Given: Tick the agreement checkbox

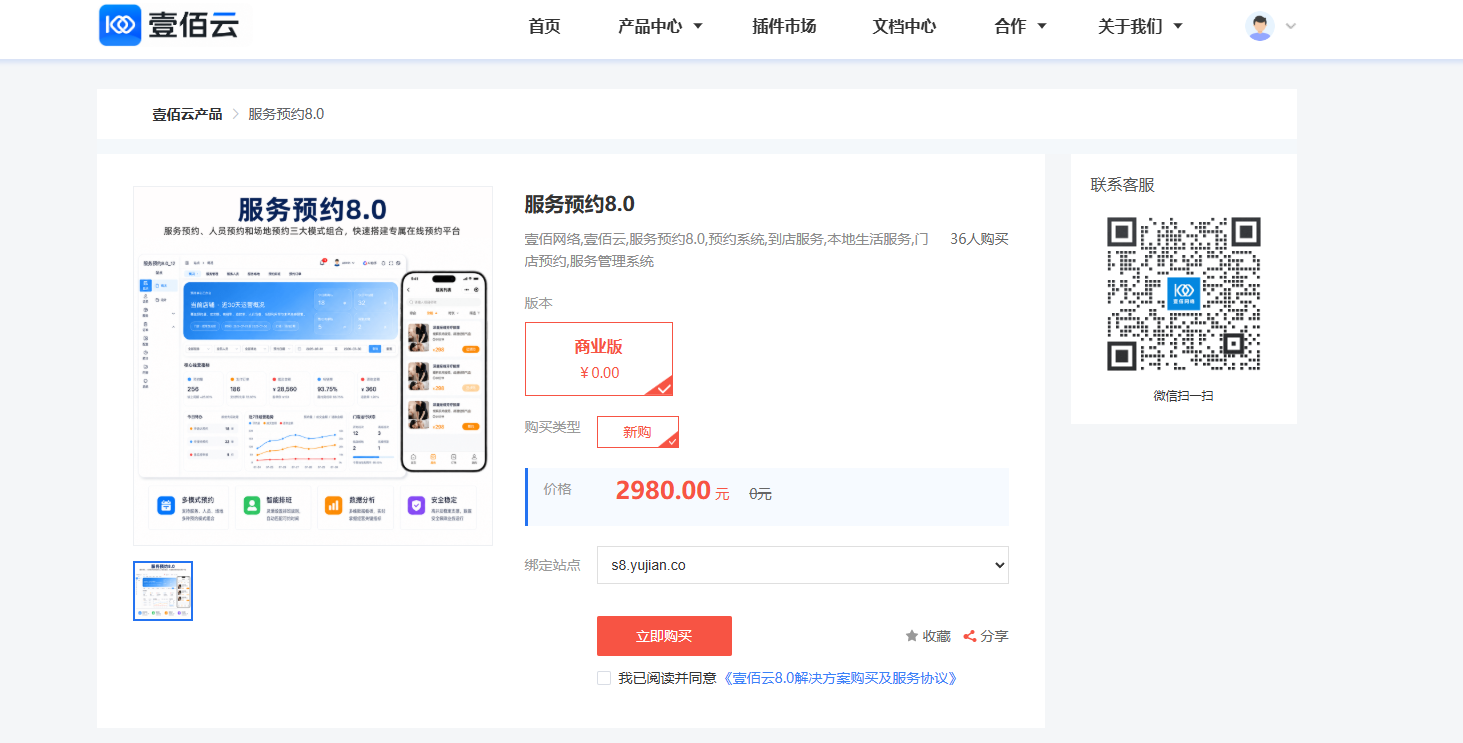Looking at the screenshot, I should pos(604,678).
